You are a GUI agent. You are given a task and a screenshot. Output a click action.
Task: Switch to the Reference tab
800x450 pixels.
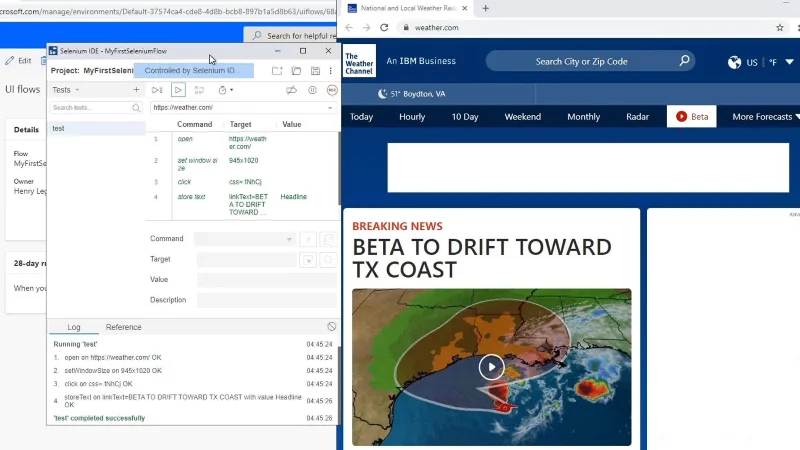tap(123, 327)
